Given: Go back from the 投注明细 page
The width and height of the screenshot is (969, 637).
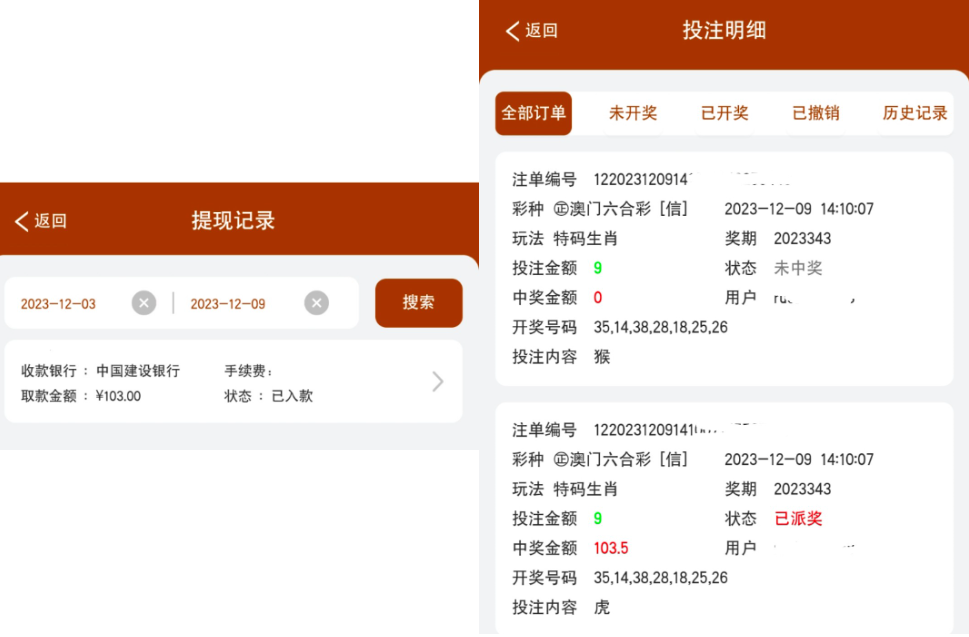Looking at the screenshot, I should [x=531, y=31].
